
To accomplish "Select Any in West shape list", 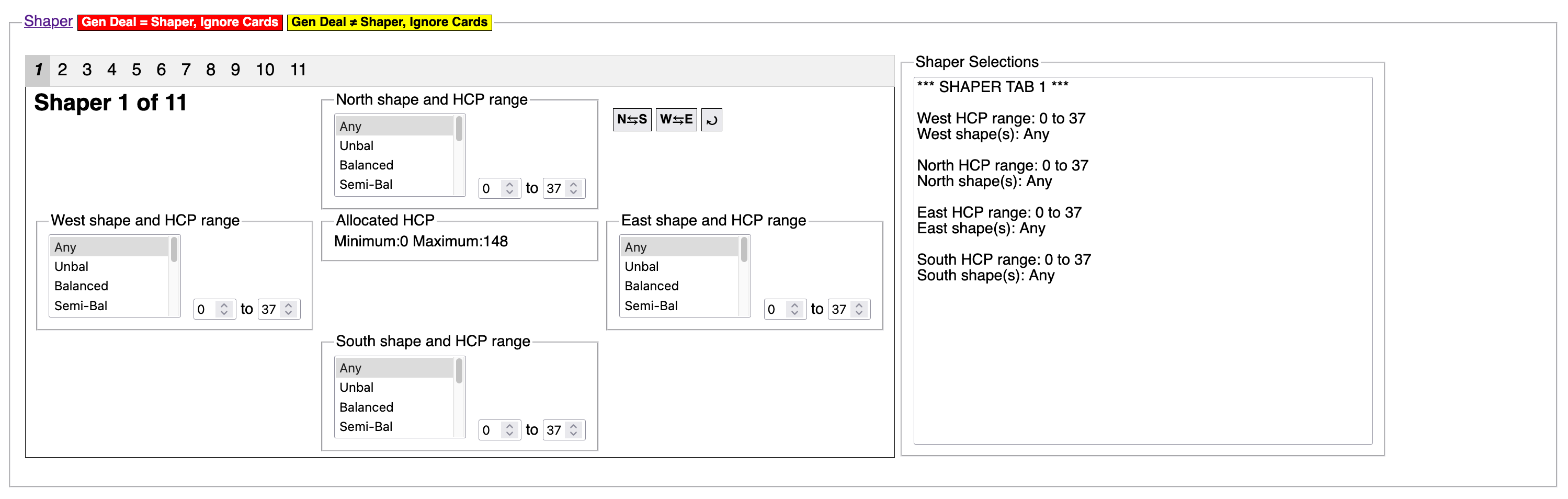I will (x=109, y=247).
